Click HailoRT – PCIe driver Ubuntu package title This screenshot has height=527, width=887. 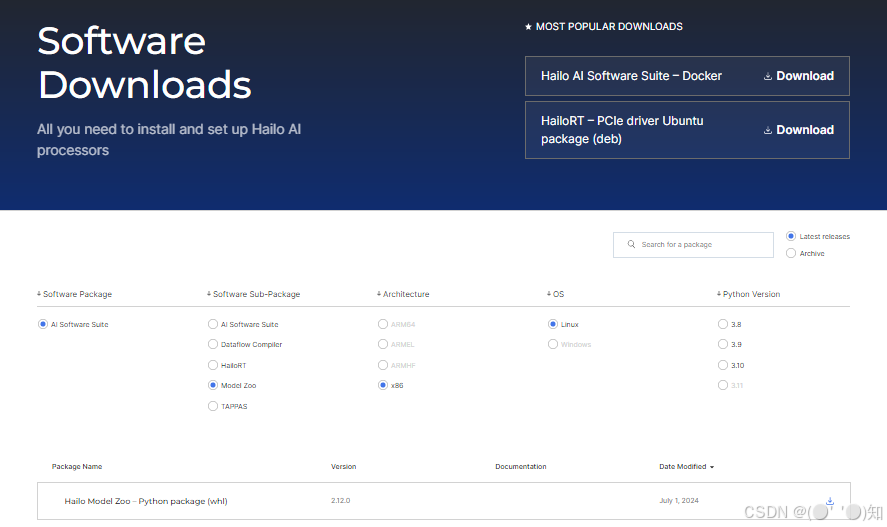click(x=622, y=130)
